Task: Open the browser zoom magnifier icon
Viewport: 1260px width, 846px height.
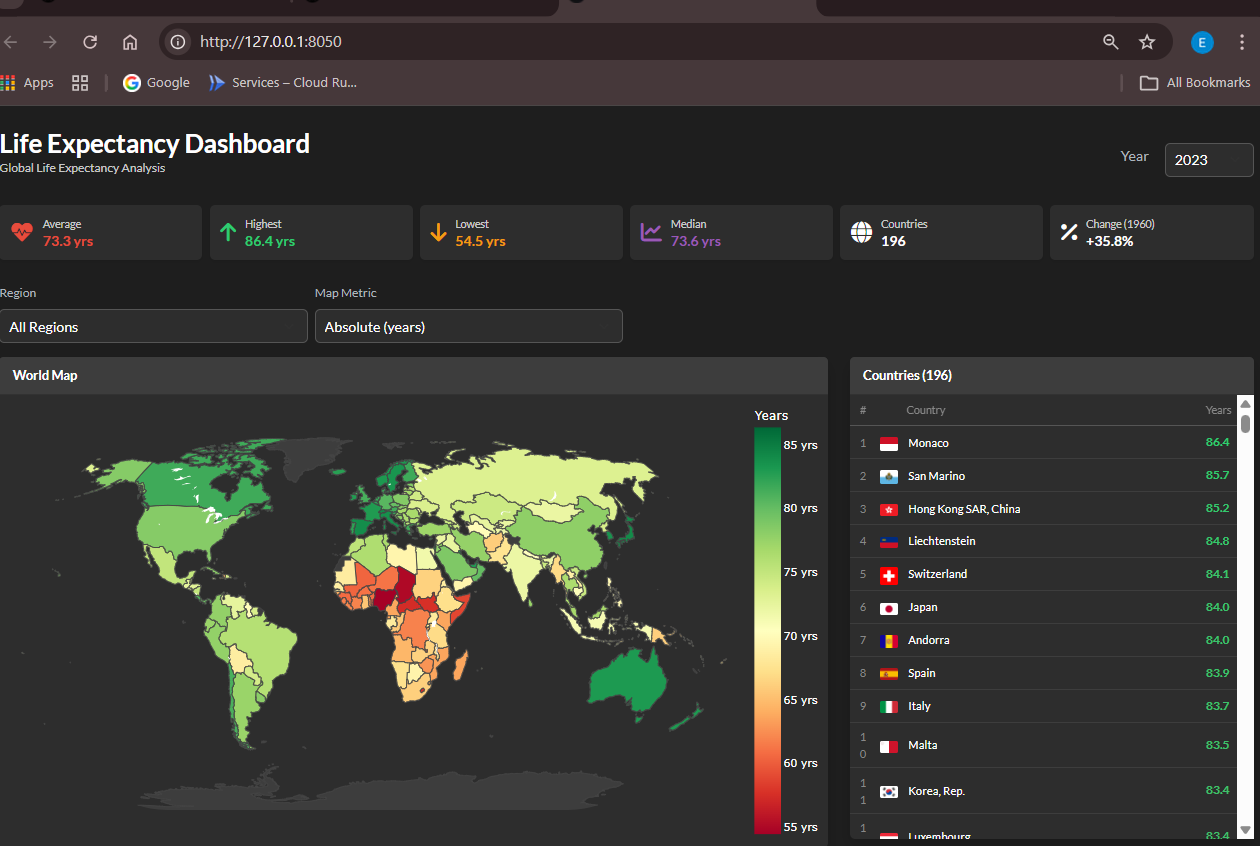Action: [1110, 42]
